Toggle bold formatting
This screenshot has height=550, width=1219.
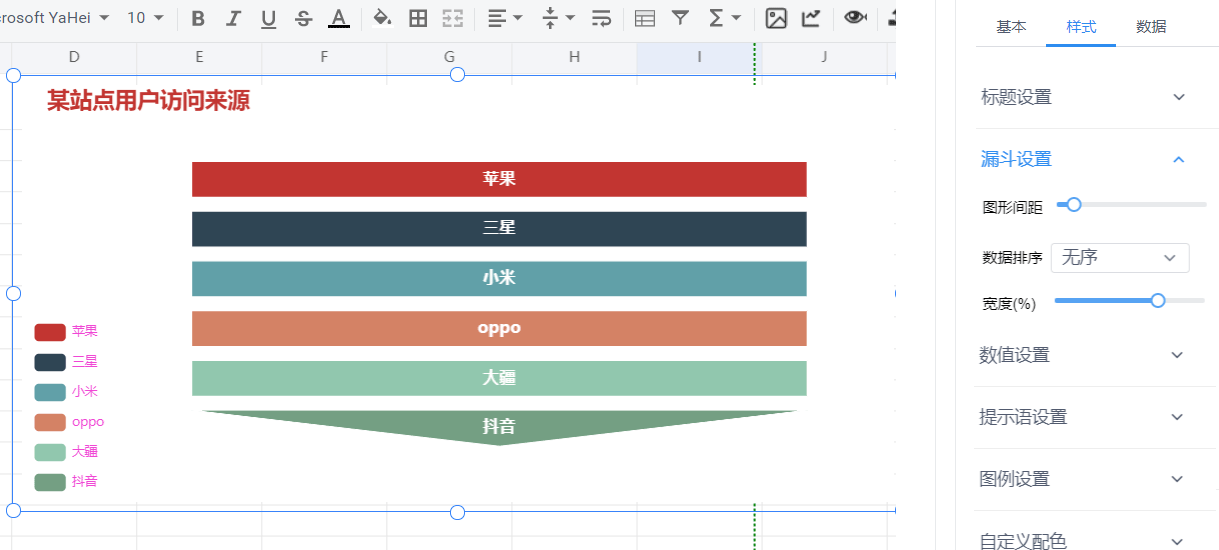pyautogui.click(x=198, y=18)
